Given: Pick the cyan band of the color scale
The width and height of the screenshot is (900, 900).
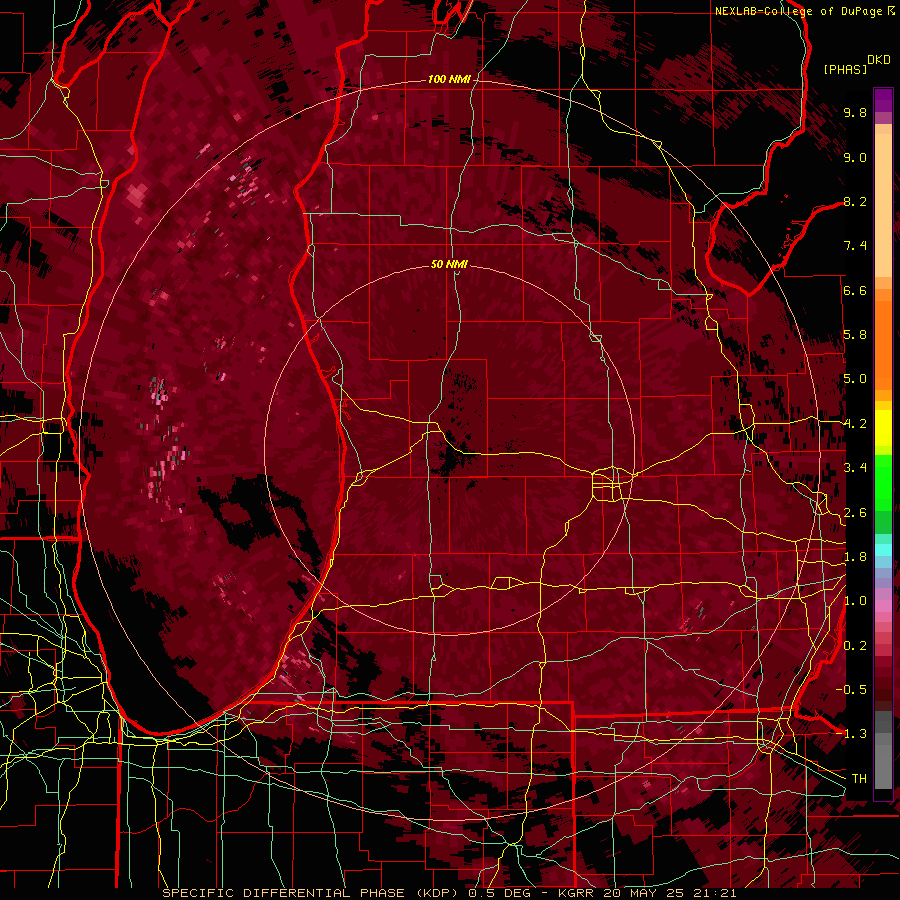Looking at the screenshot, I should click(883, 550).
